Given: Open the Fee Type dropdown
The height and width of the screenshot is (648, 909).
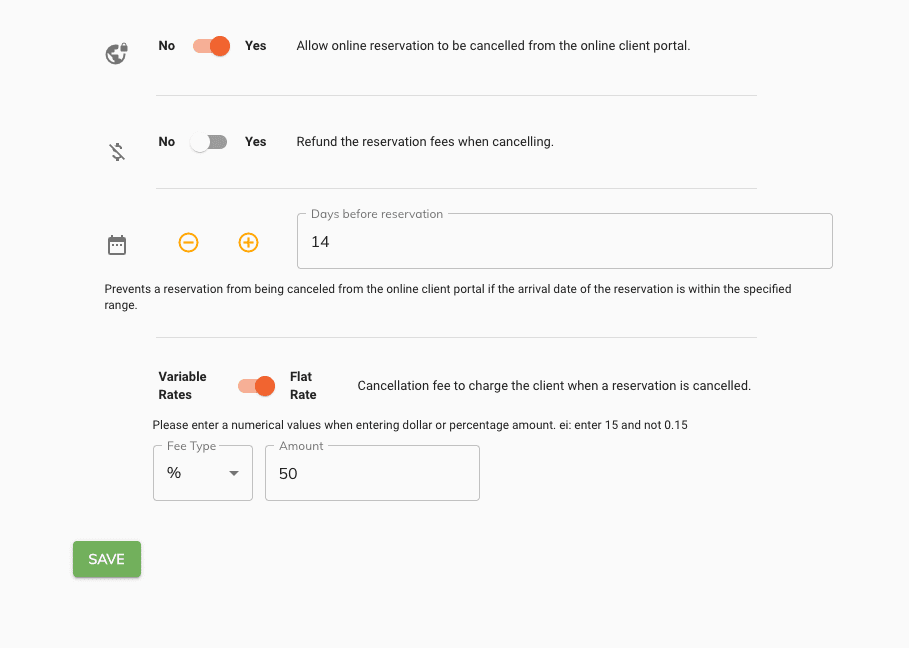Looking at the screenshot, I should (x=203, y=473).
